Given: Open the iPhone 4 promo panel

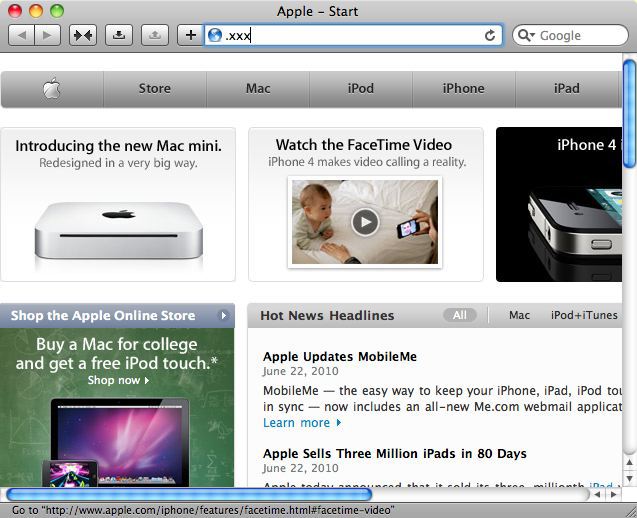Looking at the screenshot, I should (559, 204).
